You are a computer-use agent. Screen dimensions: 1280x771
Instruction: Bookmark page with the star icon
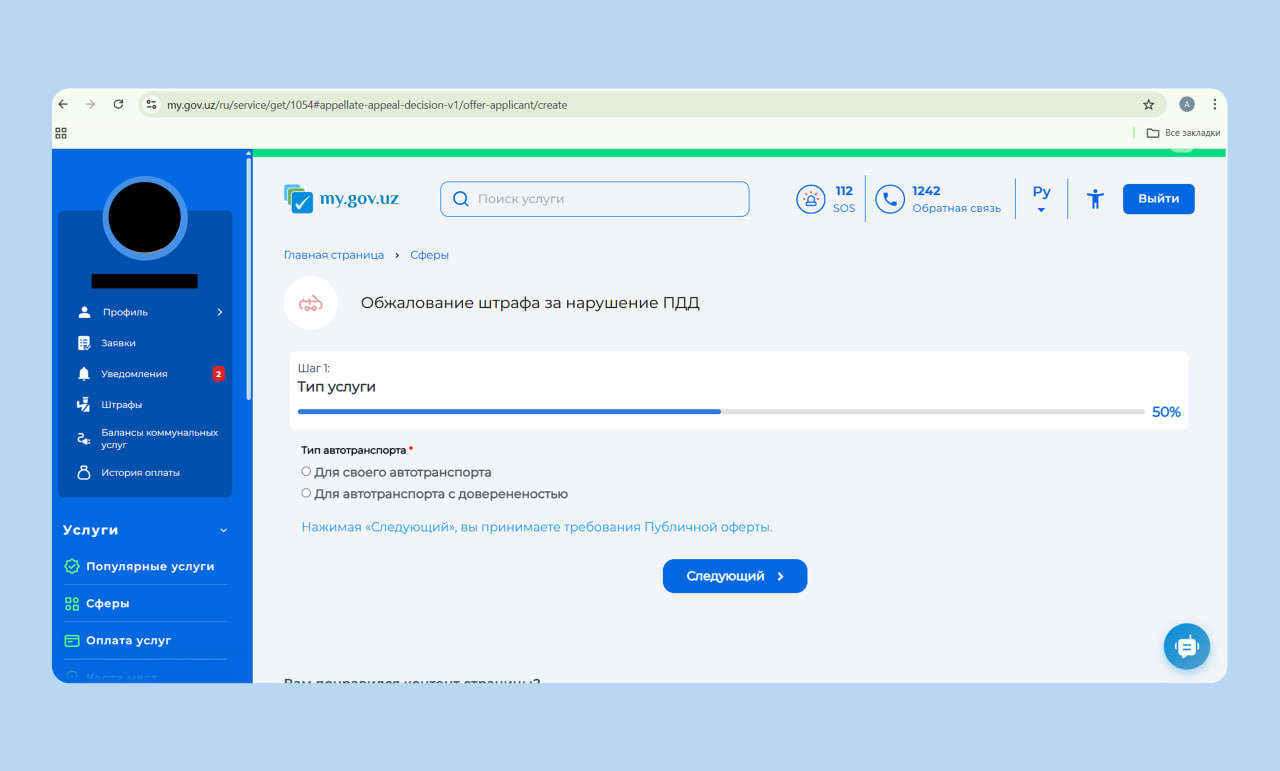1148,105
